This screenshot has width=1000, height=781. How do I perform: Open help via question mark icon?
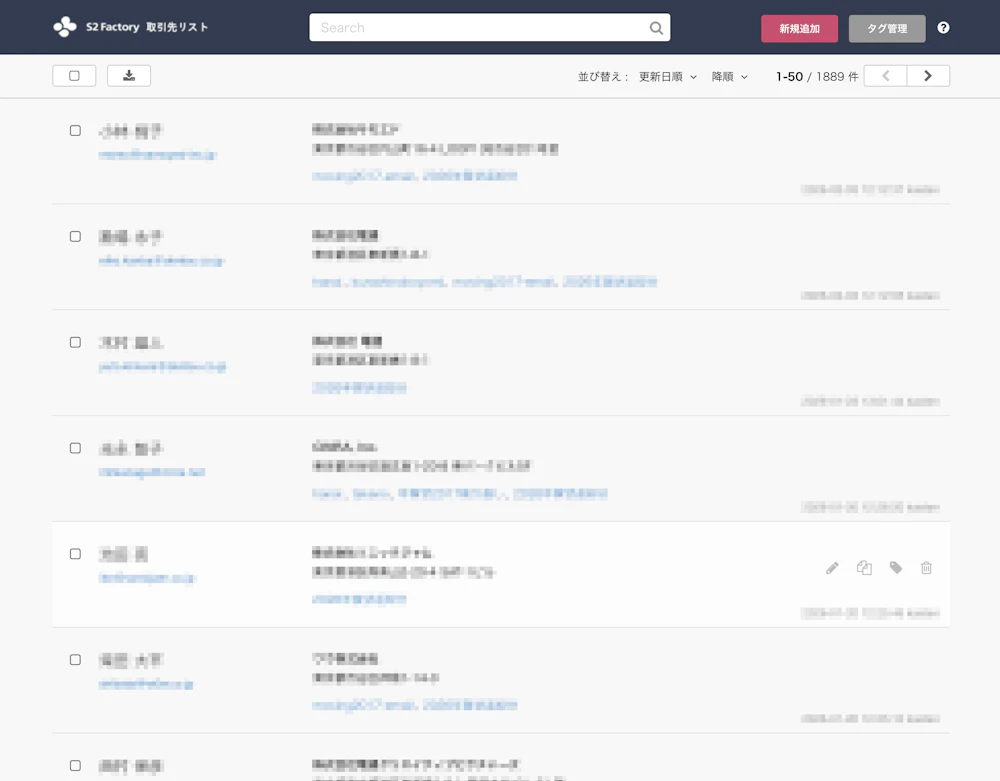click(943, 27)
